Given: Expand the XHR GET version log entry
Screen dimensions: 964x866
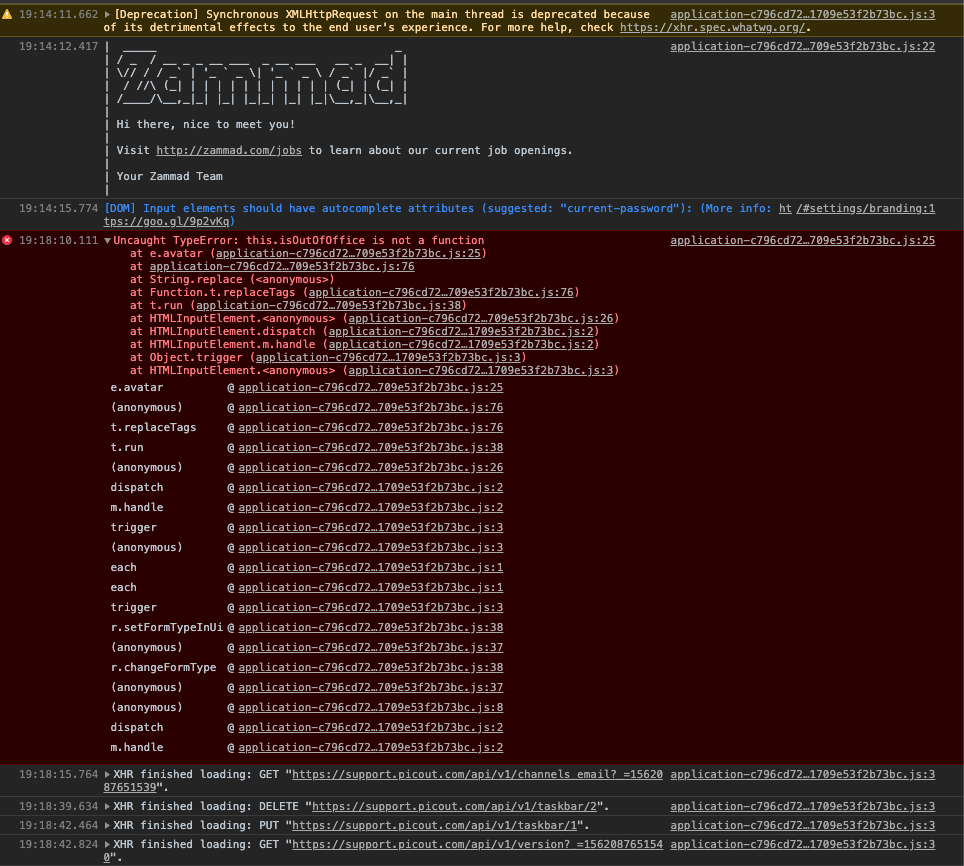Looking at the screenshot, I should [109, 844].
